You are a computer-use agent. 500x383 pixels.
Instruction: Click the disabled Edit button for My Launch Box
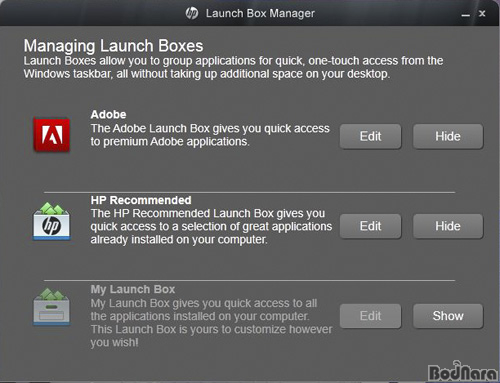click(x=370, y=316)
